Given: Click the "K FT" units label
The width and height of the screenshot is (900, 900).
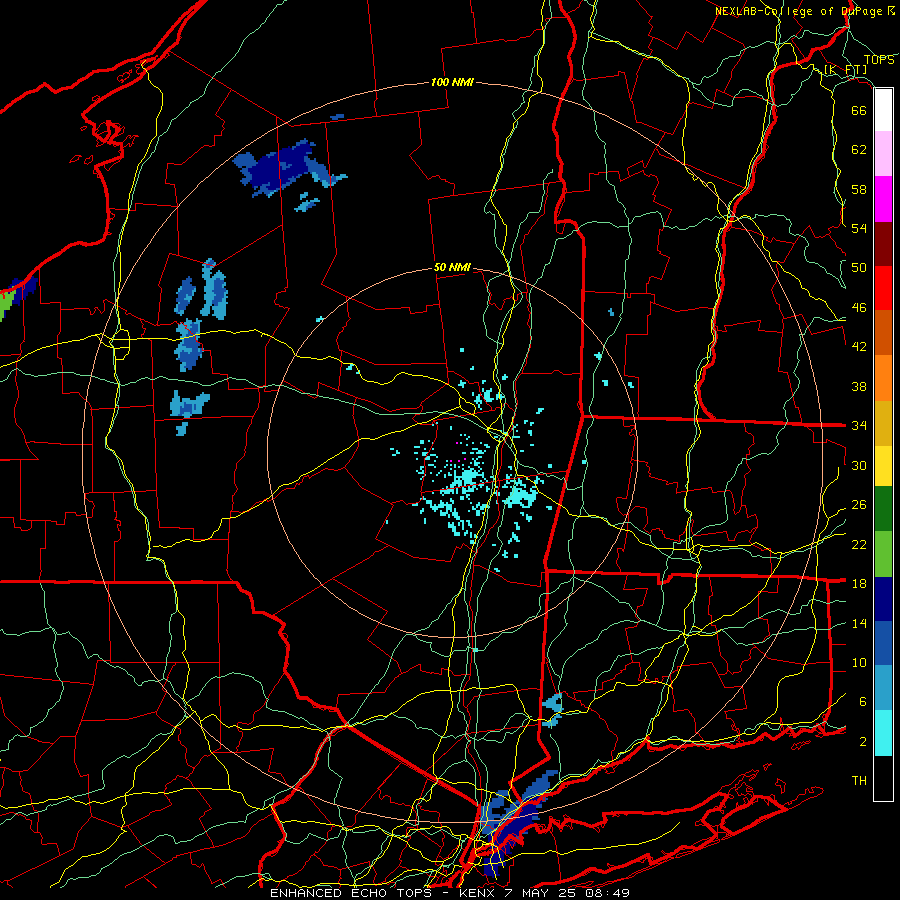Looking at the screenshot, I should coord(845,70).
